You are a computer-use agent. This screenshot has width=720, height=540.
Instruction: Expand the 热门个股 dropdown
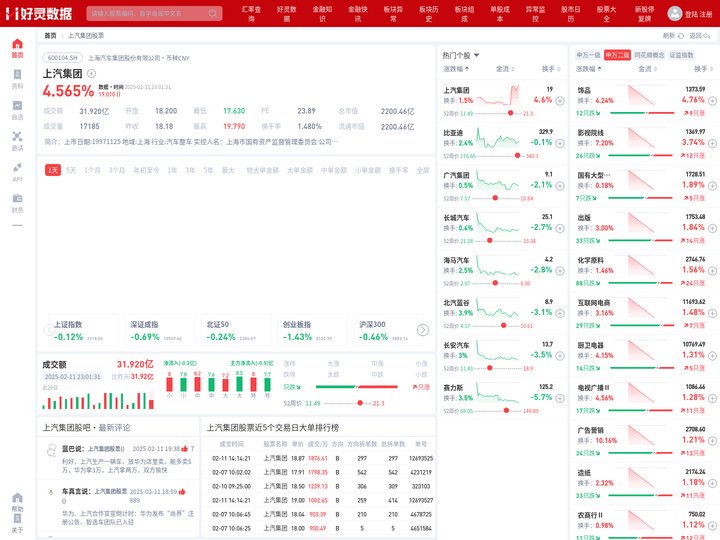pyautogui.click(x=476, y=55)
